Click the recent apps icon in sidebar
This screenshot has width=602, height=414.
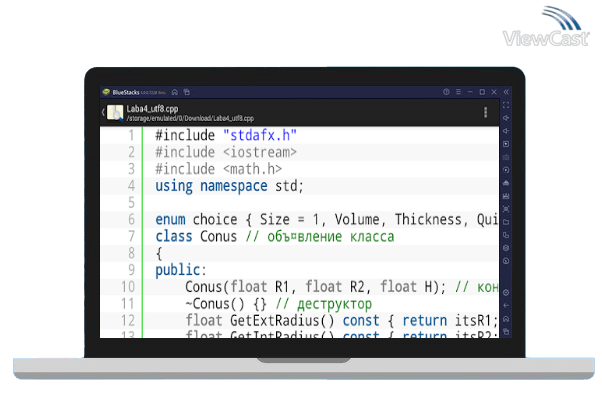(506, 332)
